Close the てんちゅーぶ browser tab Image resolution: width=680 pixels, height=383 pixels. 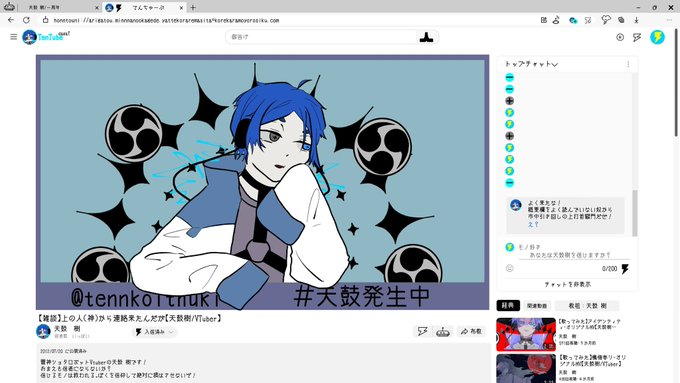(181, 7)
